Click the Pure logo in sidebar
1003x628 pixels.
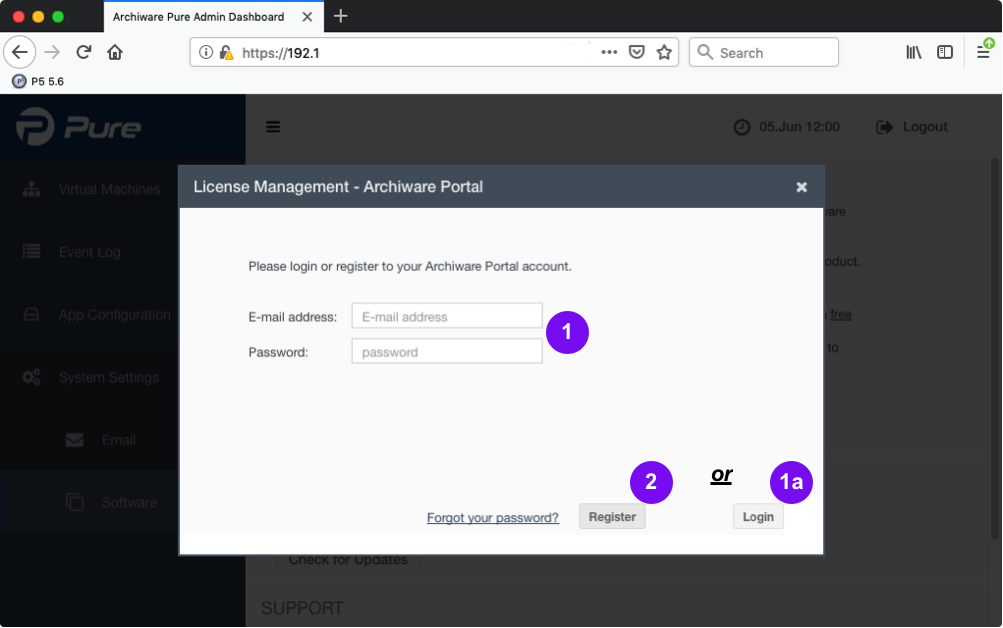click(79, 127)
